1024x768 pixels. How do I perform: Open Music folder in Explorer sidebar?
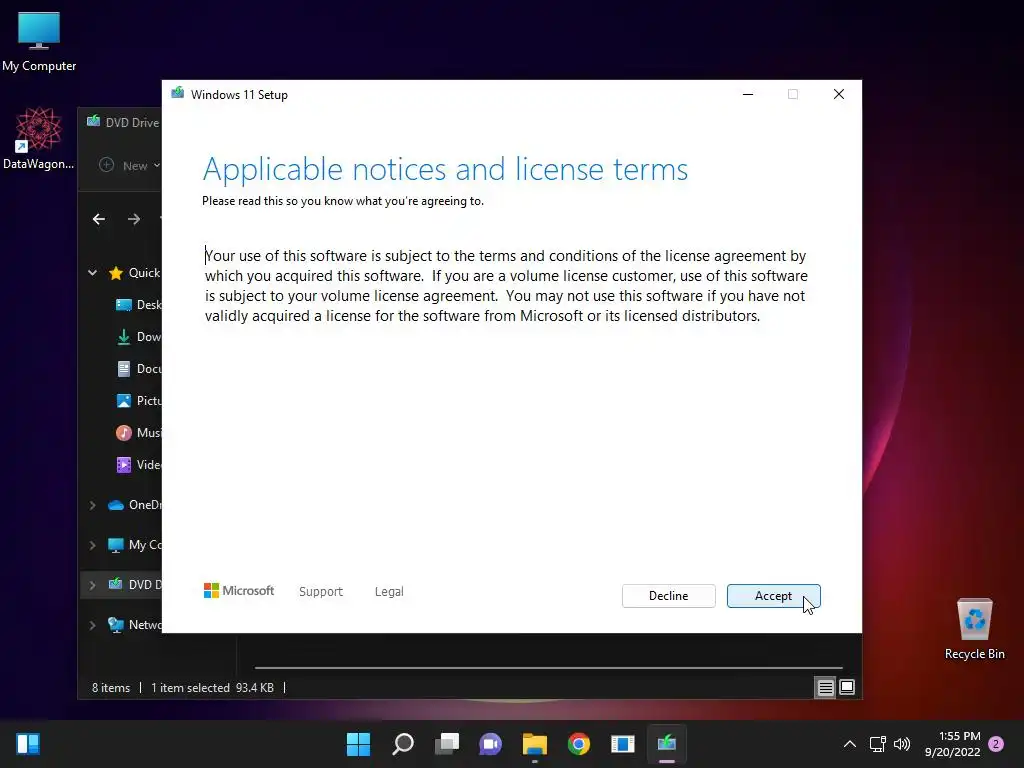pos(138,433)
